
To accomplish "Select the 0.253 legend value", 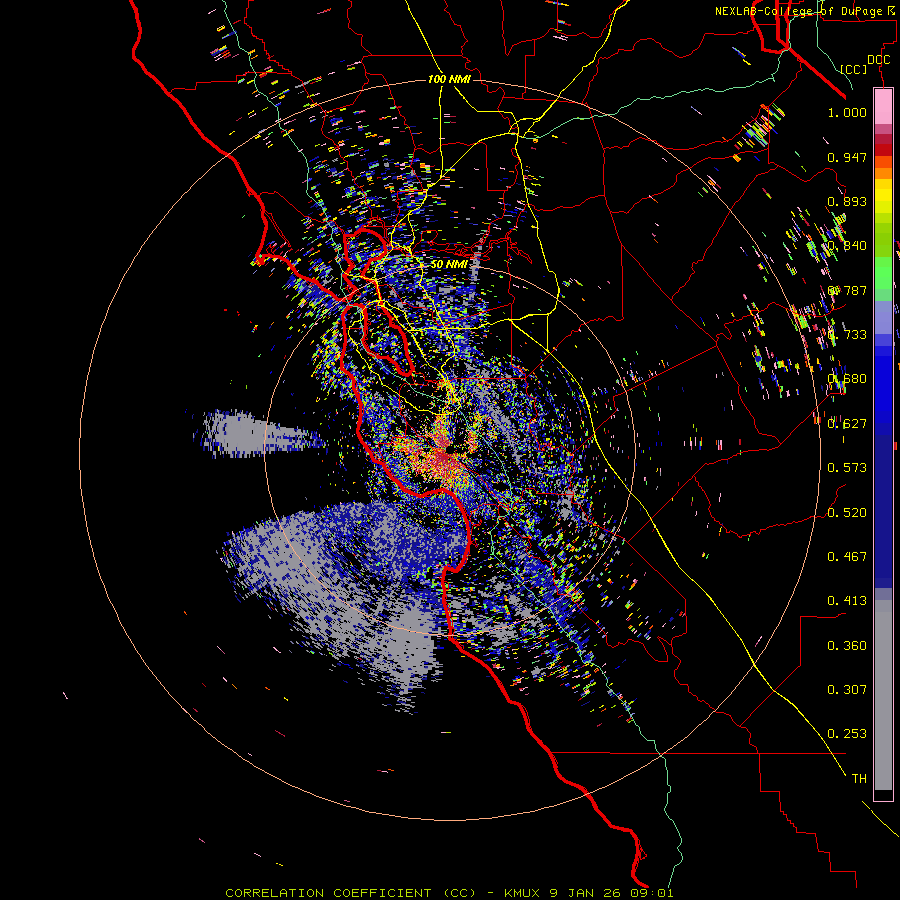I will click(847, 734).
